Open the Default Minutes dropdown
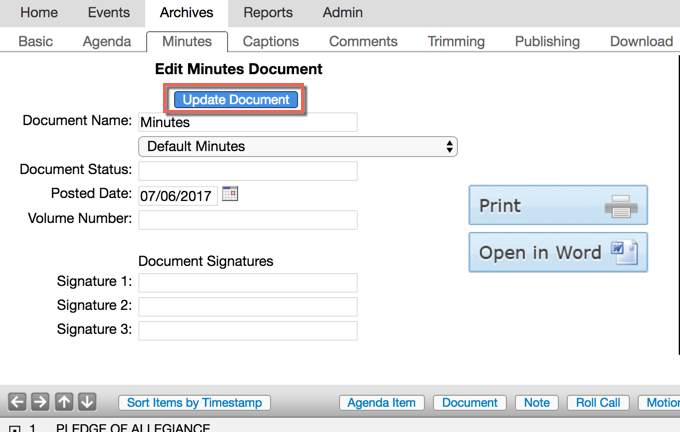This screenshot has height=432, width=680. 298,147
